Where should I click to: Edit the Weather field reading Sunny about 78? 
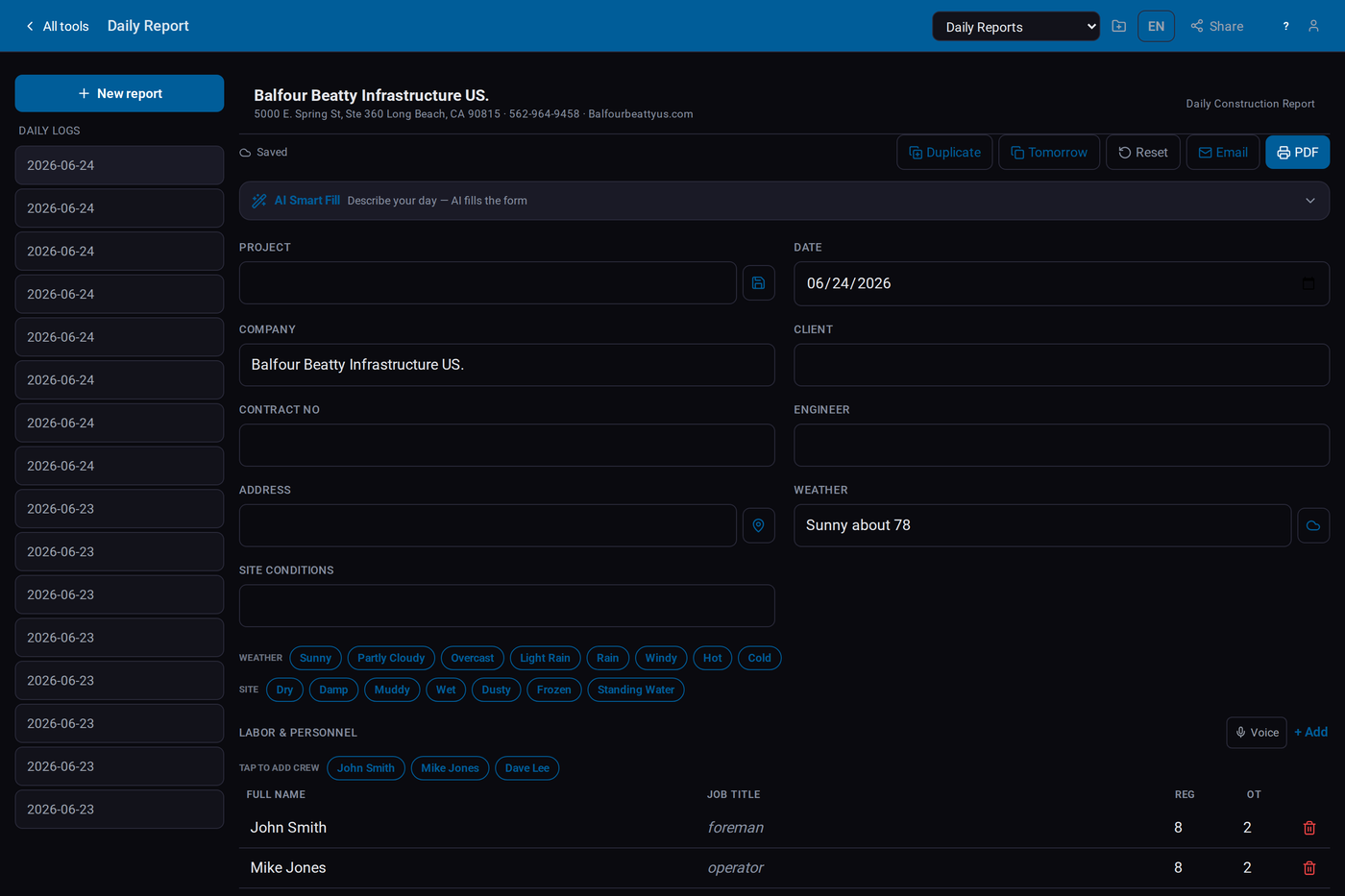[x=1042, y=525]
